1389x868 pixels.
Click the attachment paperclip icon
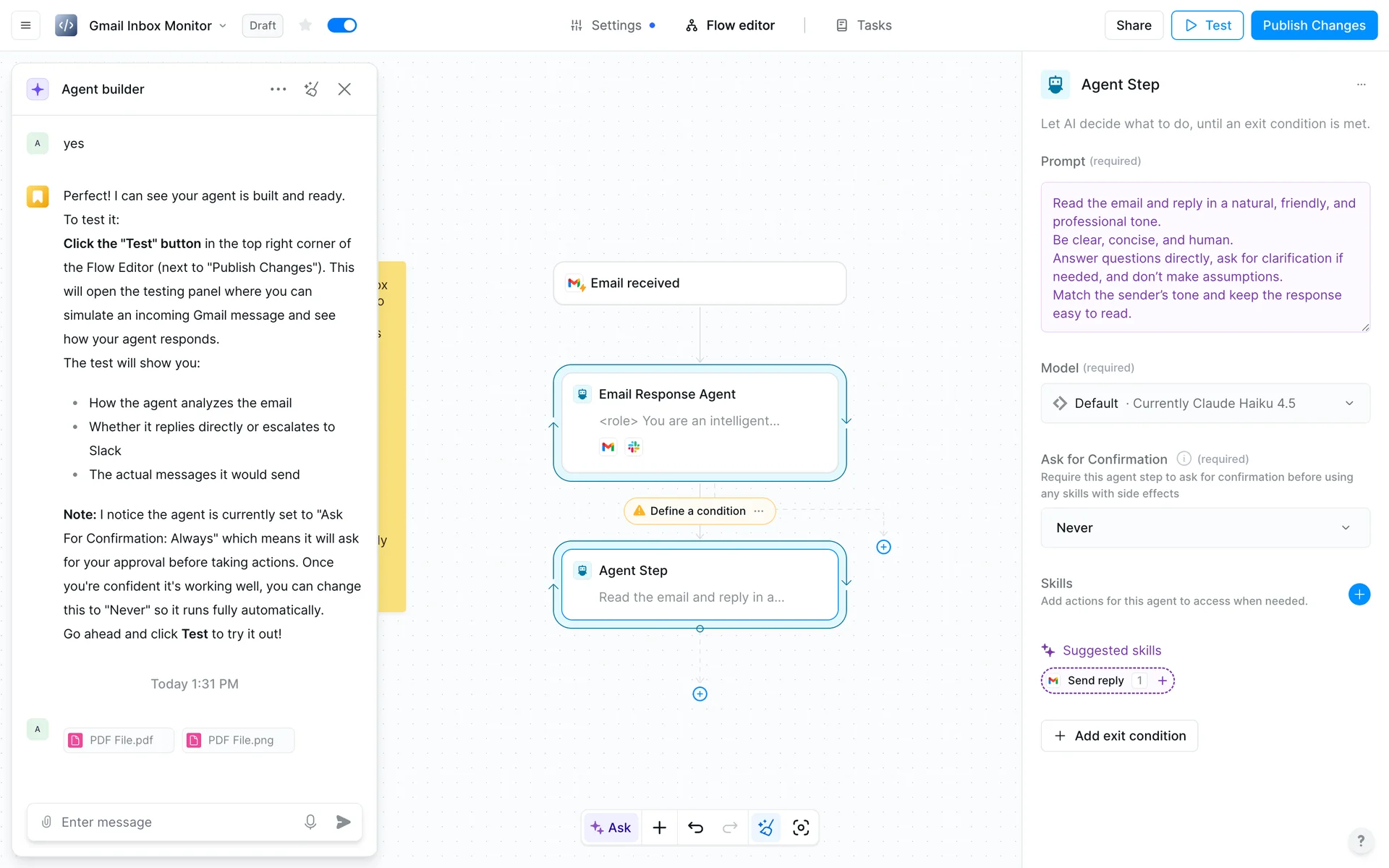46,822
